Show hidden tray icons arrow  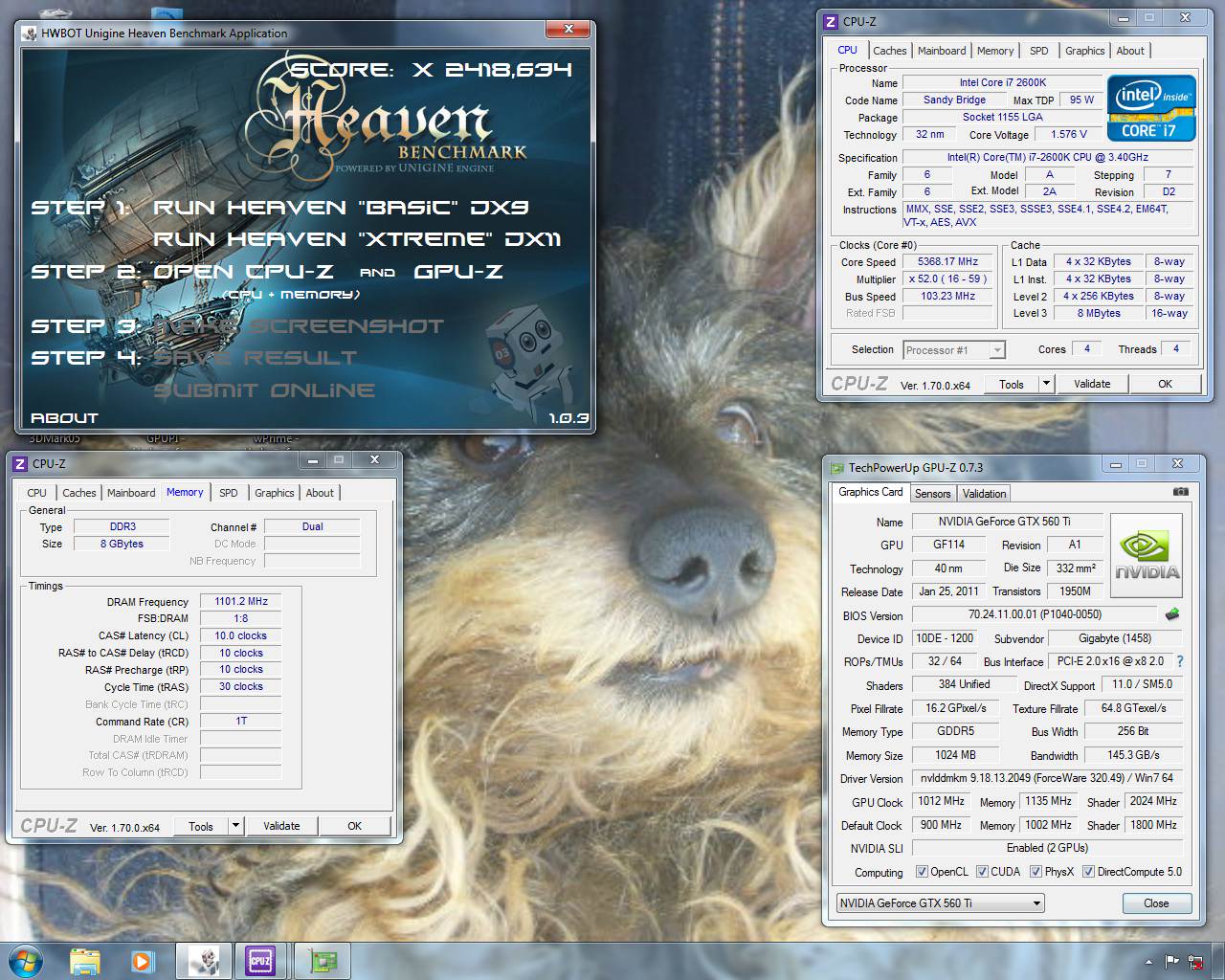(x=1148, y=962)
